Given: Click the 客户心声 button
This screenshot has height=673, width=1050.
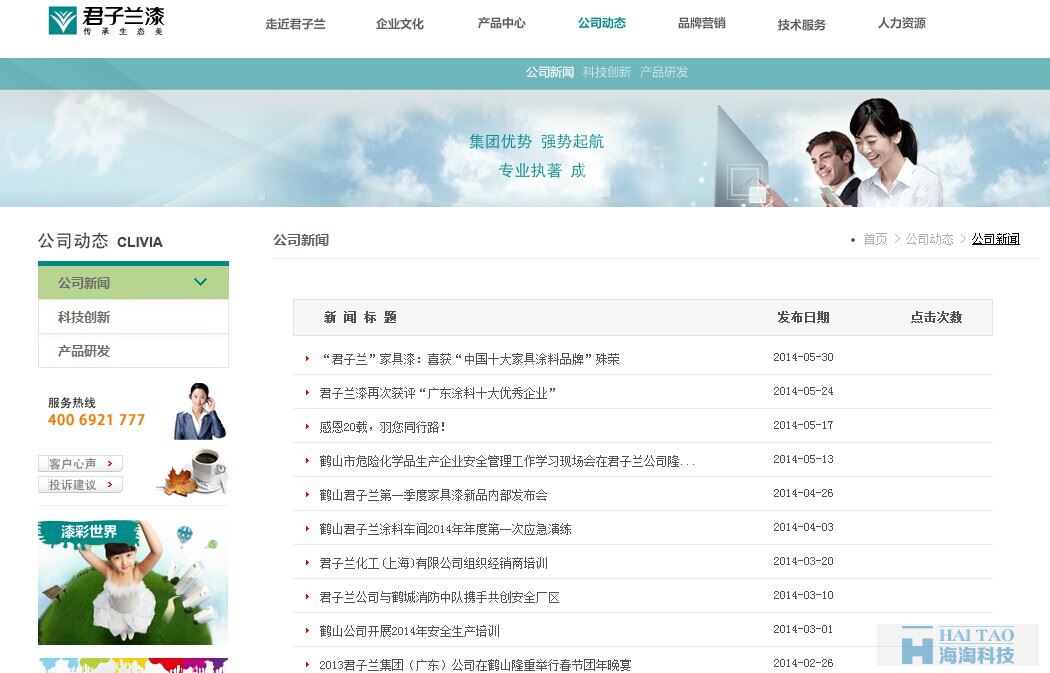Looking at the screenshot, I should point(80,463).
